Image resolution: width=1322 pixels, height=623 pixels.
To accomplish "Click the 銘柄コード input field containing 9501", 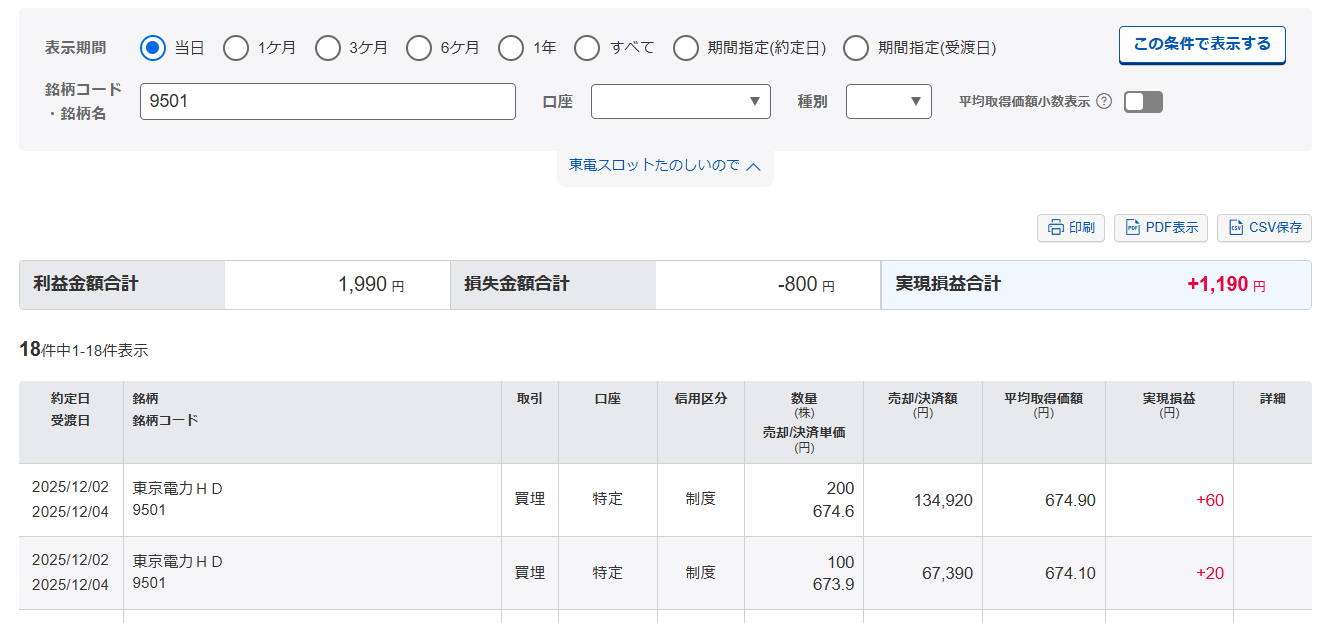I will pos(327,102).
